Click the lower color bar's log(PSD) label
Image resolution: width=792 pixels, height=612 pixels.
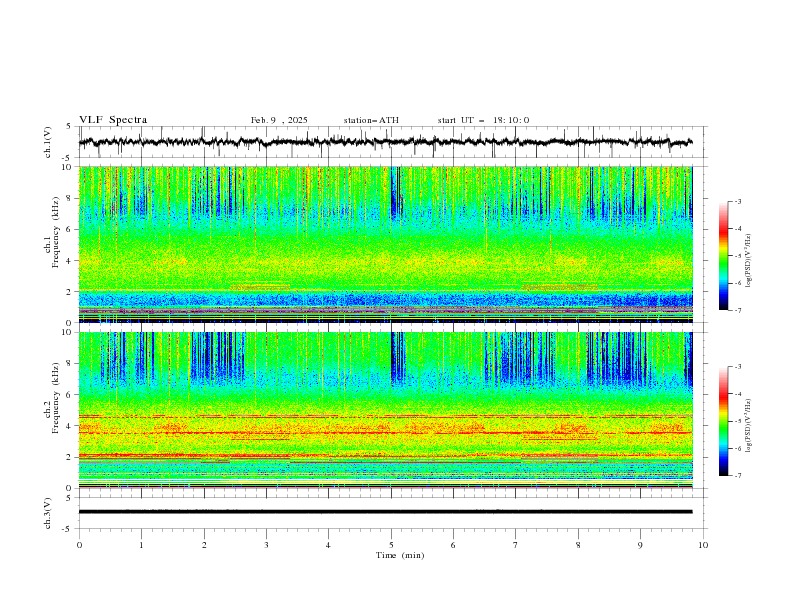[x=749, y=426]
